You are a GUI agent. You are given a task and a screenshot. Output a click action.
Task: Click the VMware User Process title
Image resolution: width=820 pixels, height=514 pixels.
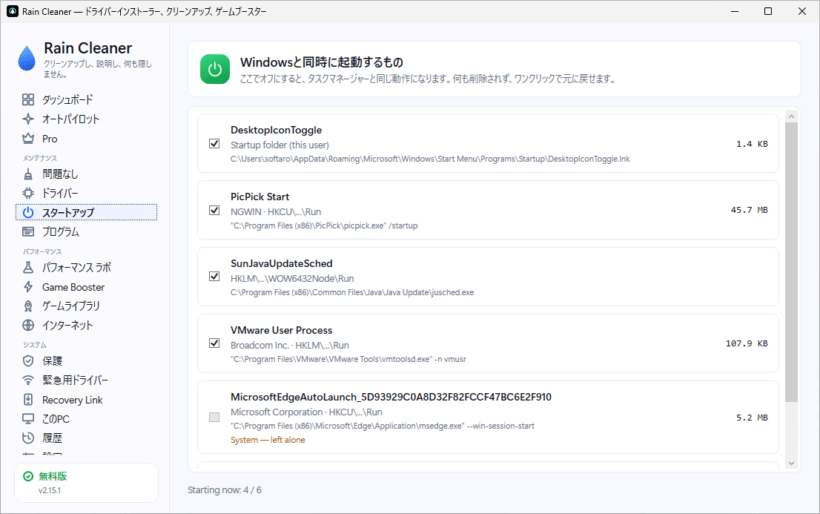281,330
